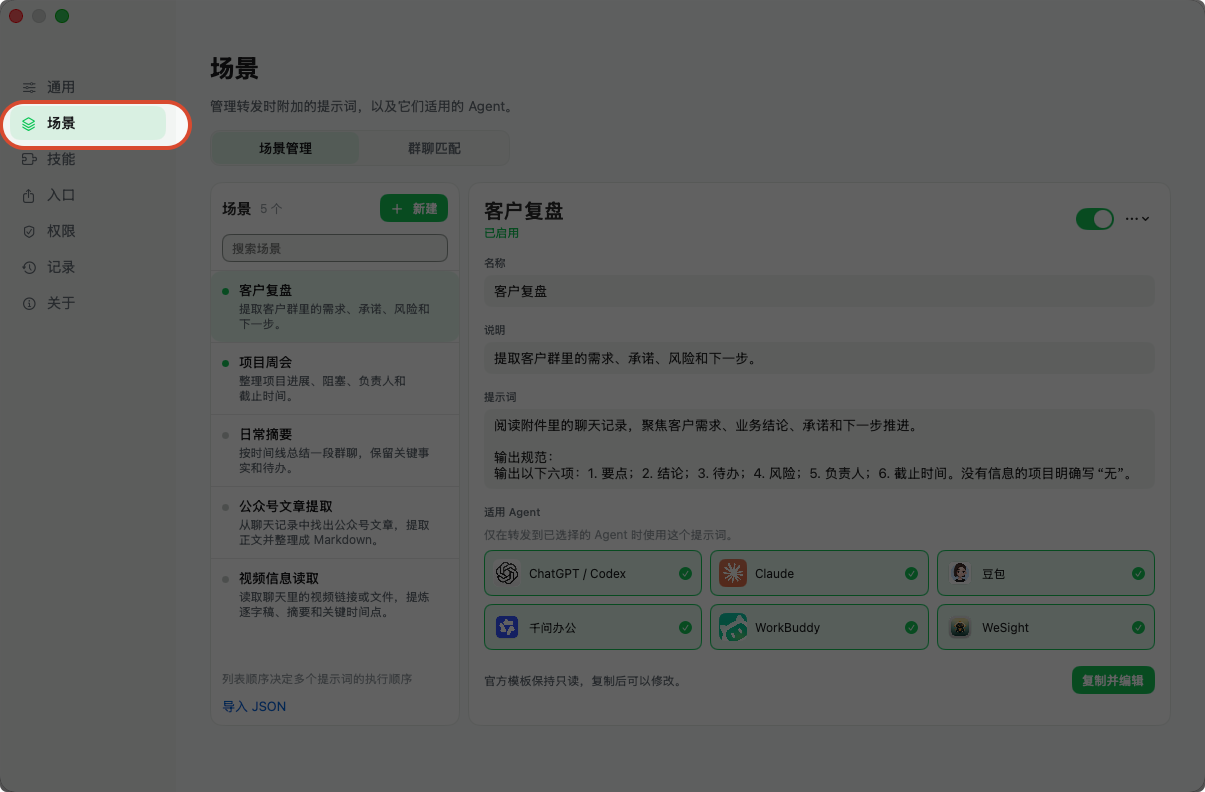
Task: Click the 复制并编辑 button
Action: (1113, 681)
